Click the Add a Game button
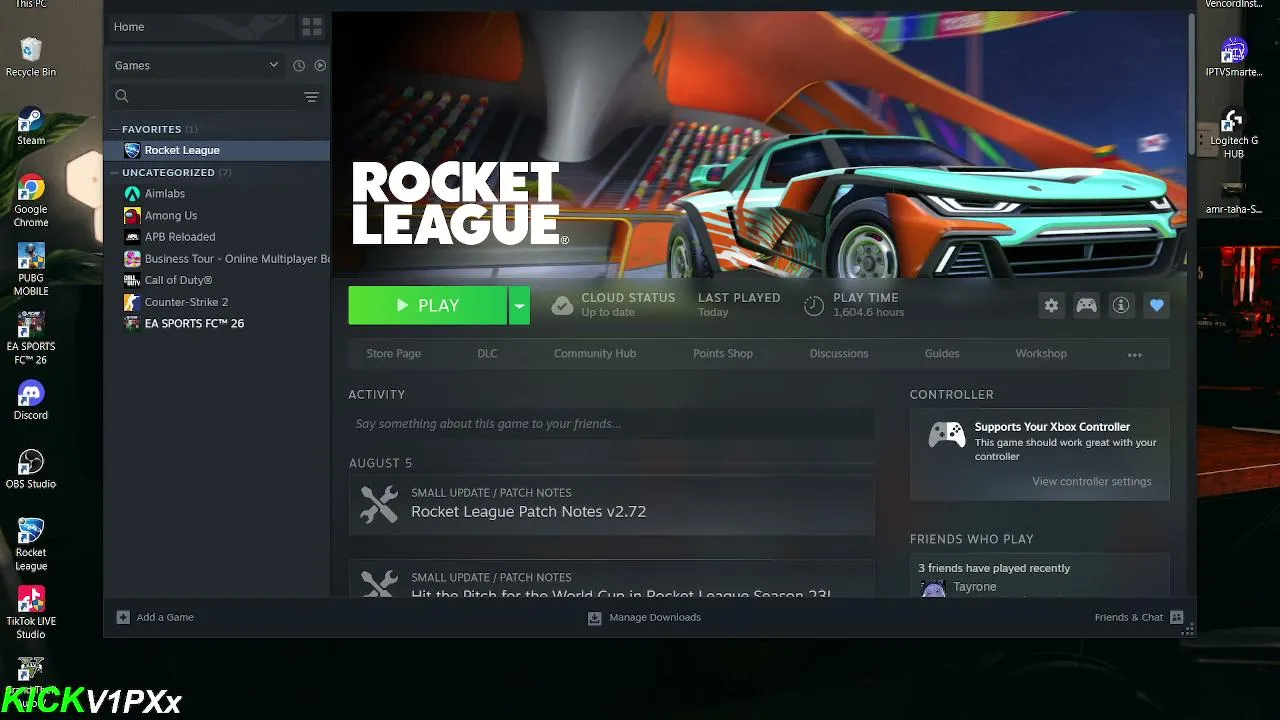This screenshot has width=1280, height=720. pyautogui.click(x=155, y=618)
